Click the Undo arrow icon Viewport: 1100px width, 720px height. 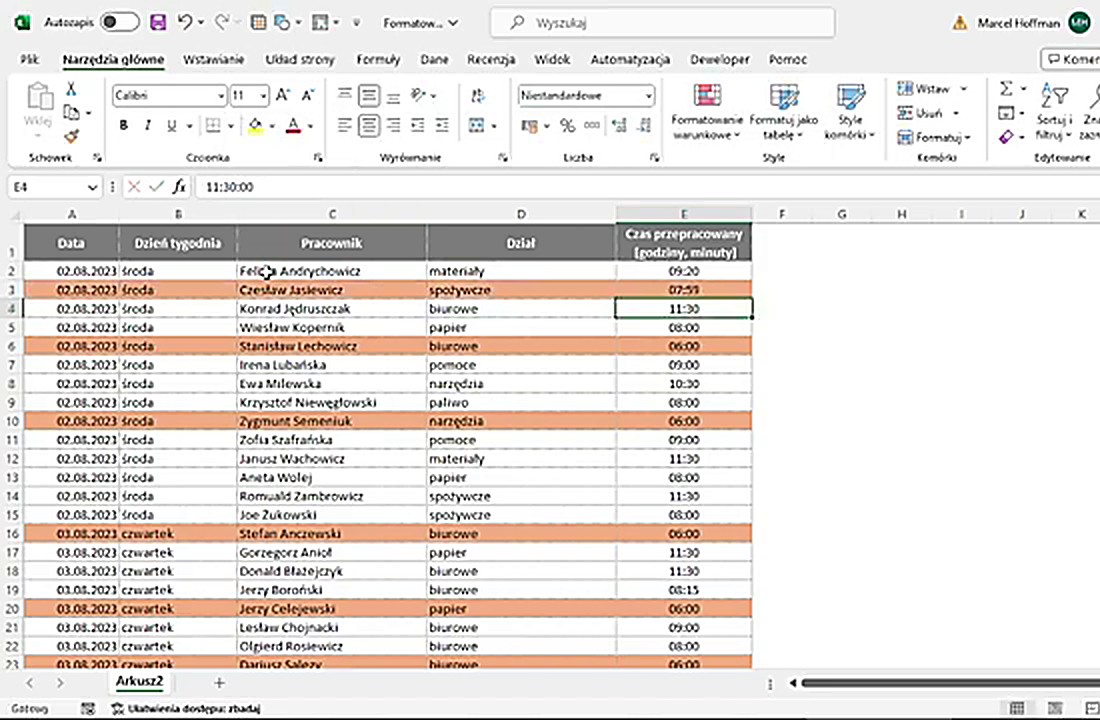185,22
